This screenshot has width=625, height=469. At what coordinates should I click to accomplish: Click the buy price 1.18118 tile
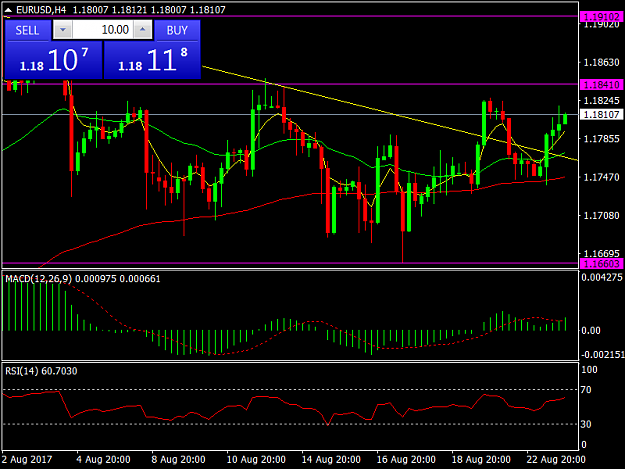[x=152, y=60]
